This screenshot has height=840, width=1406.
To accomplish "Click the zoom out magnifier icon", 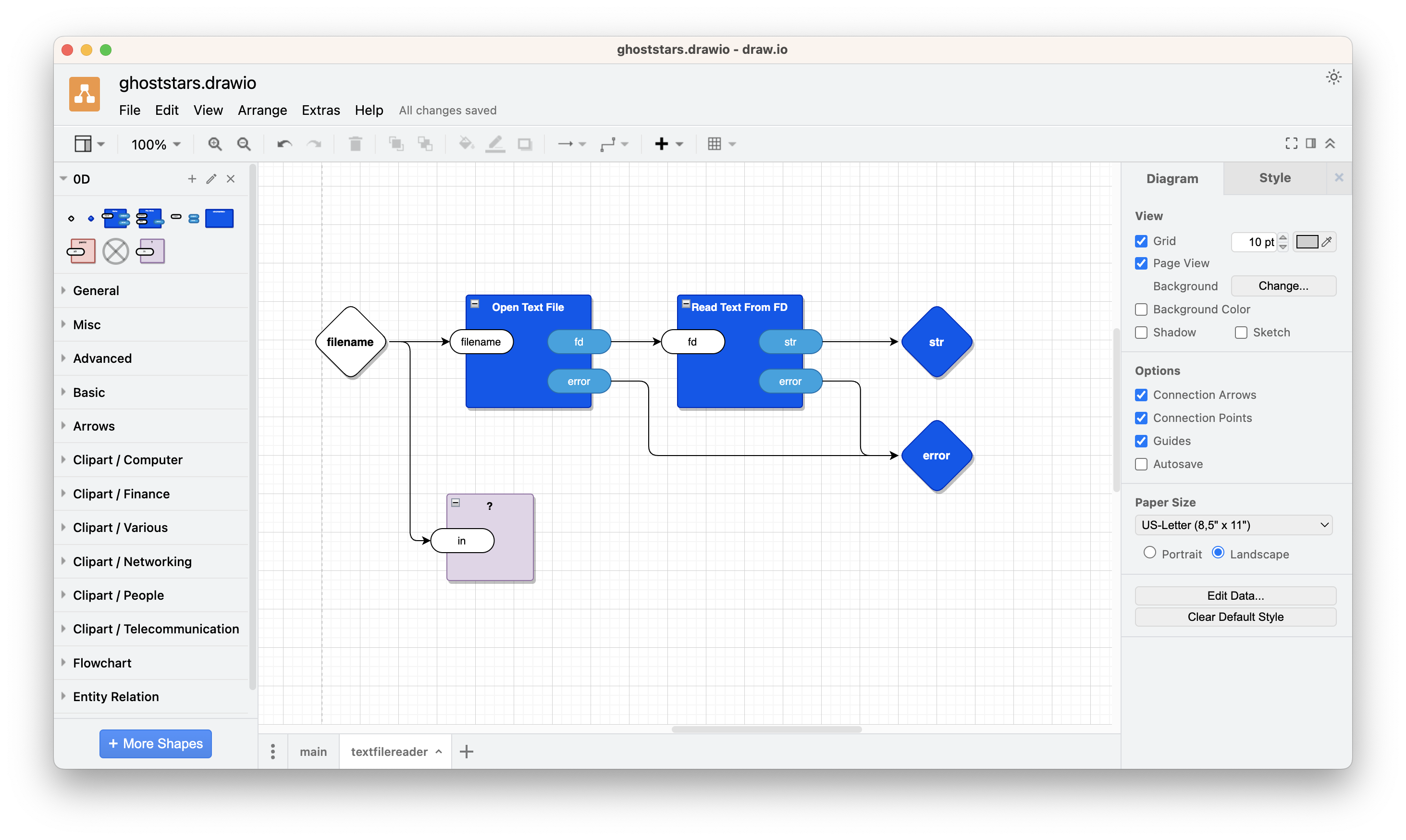I will pos(244,144).
